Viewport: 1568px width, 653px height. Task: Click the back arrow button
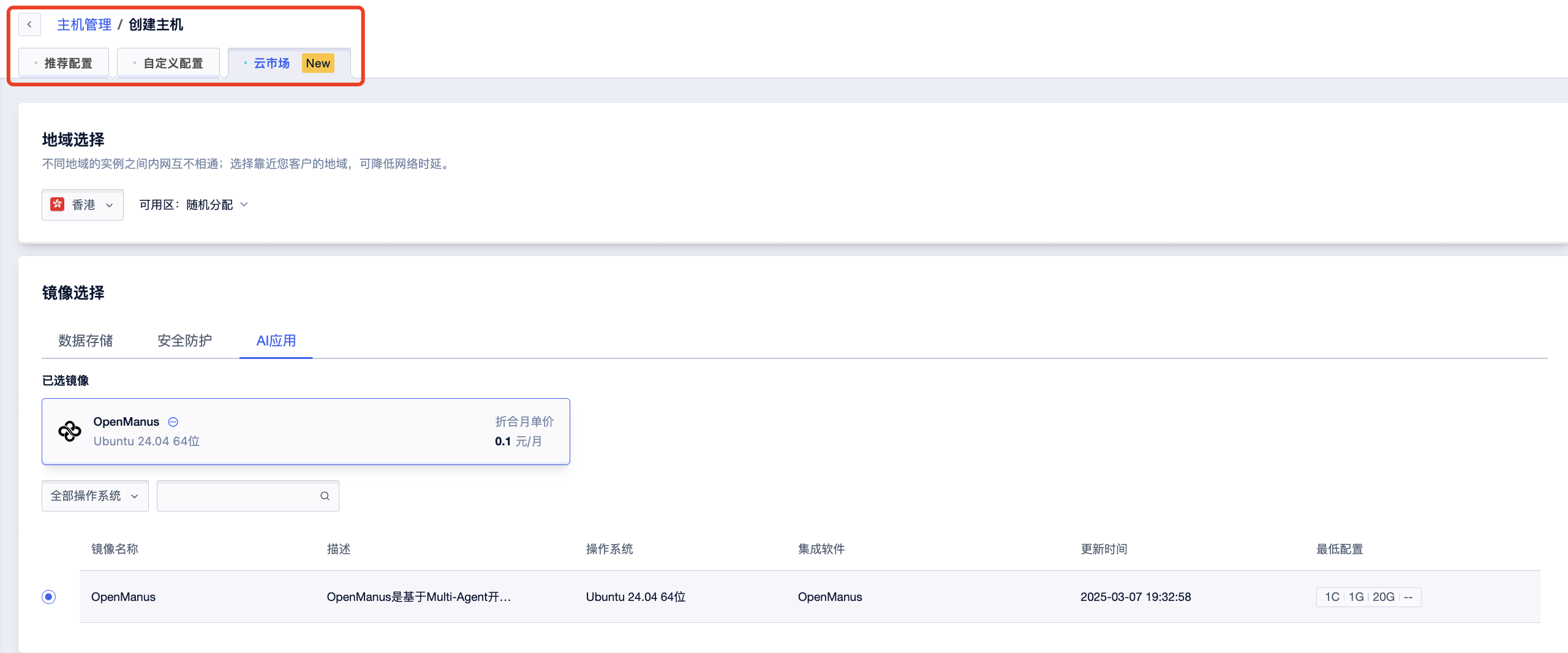tap(29, 25)
